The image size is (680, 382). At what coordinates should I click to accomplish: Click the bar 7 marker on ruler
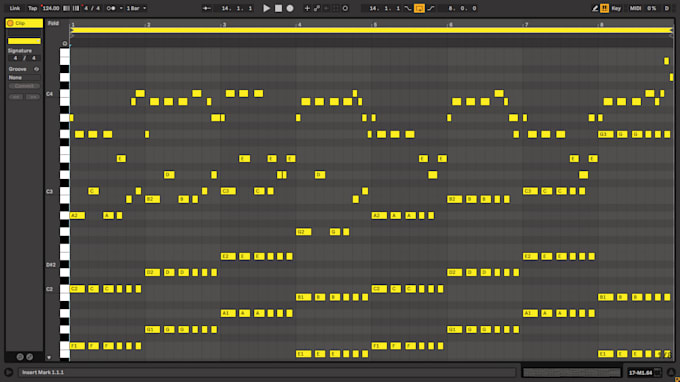(x=526, y=24)
